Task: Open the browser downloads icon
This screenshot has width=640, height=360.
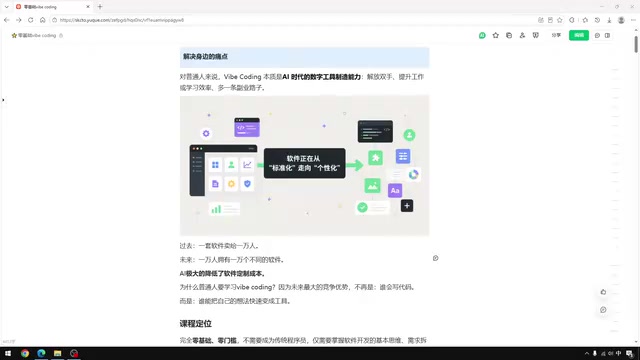Action: tap(609, 20)
